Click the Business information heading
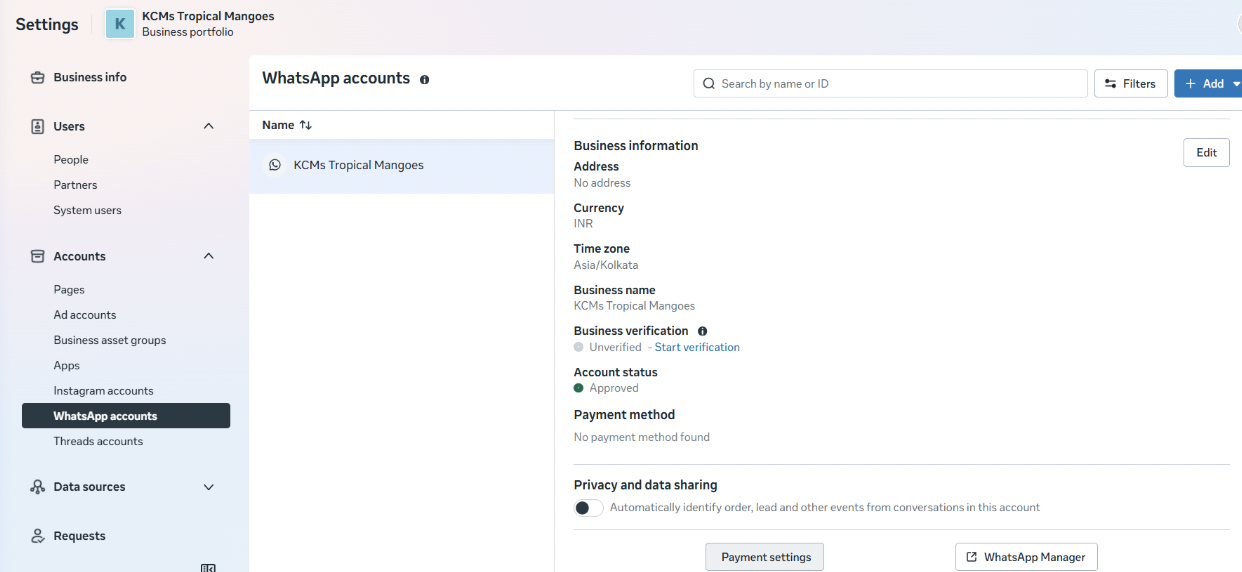Viewport: 1242px width, 572px height. point(636,146)
